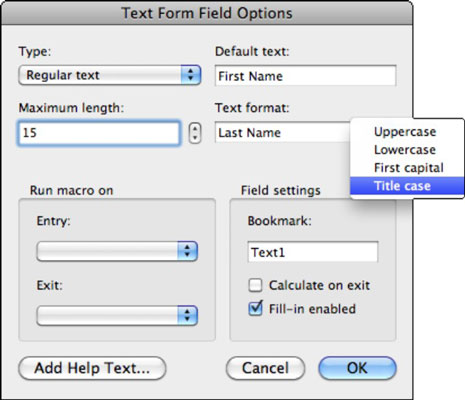465x400 pixels.
Task: Enable the Calculate on exit checkbox
Action: (255, 285)
